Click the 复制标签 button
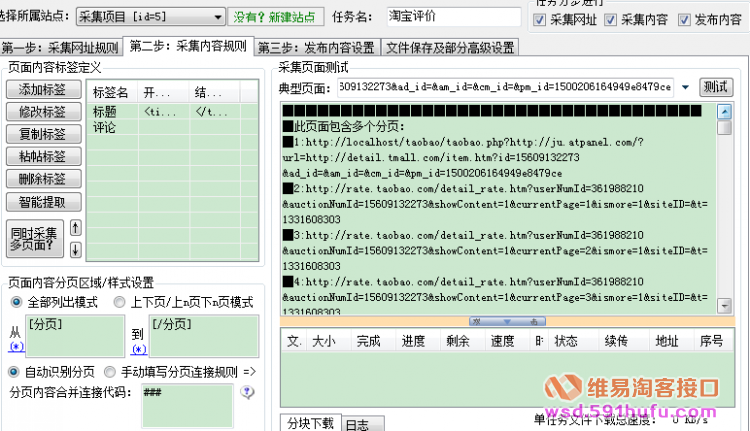The image size is (750, 431). 44,134
